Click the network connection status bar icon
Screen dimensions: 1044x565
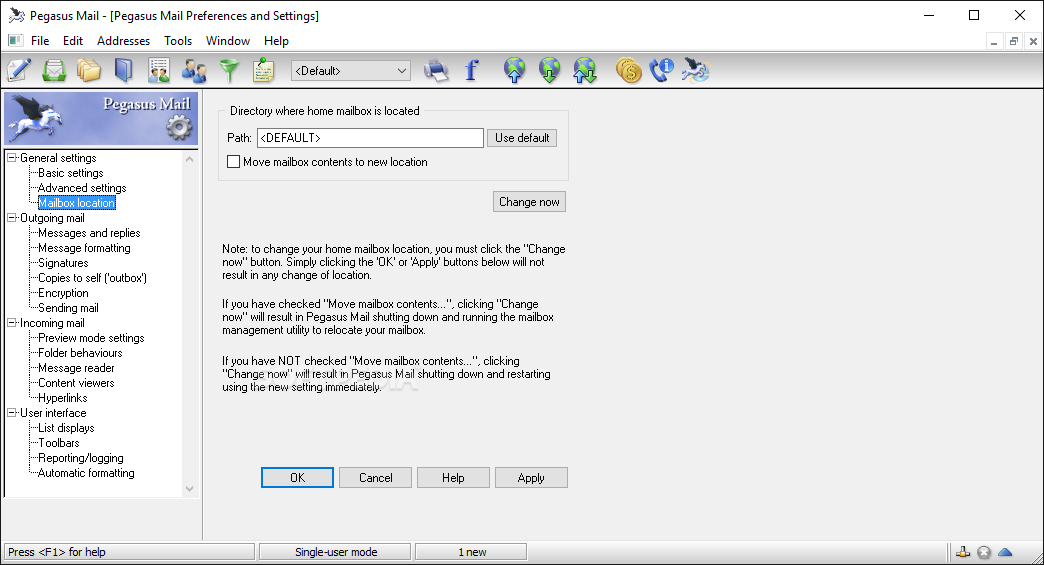[963, 552]
